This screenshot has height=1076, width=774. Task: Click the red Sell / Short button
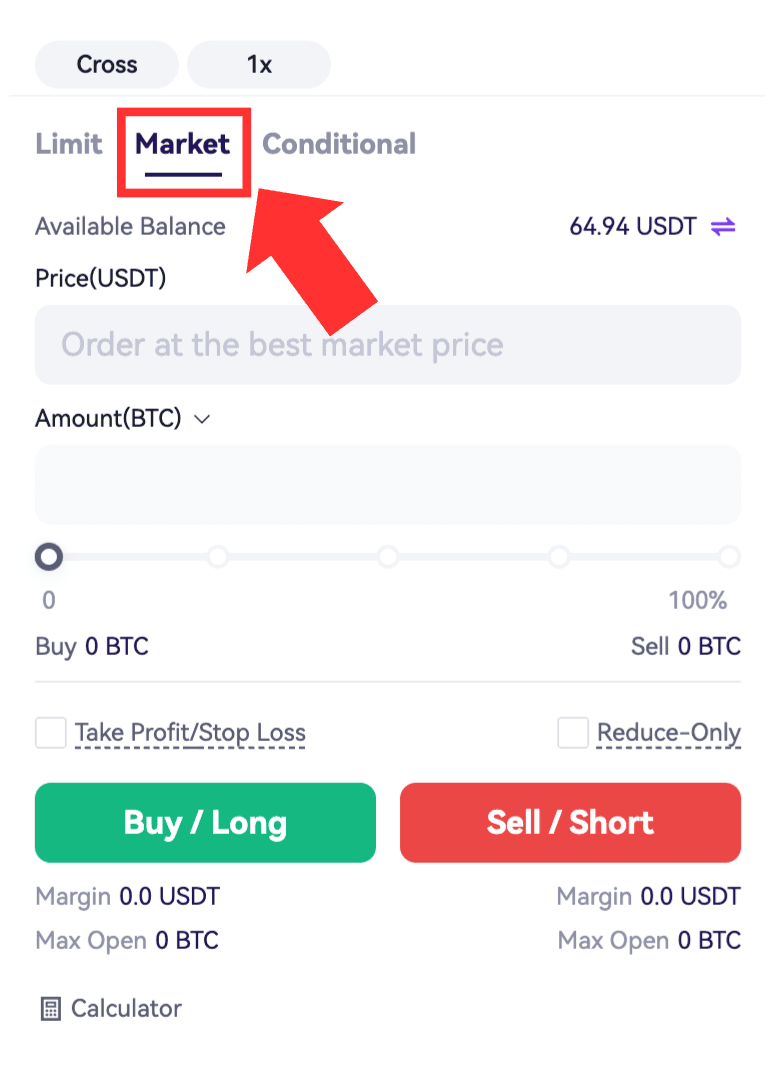[x=570, y=823]
